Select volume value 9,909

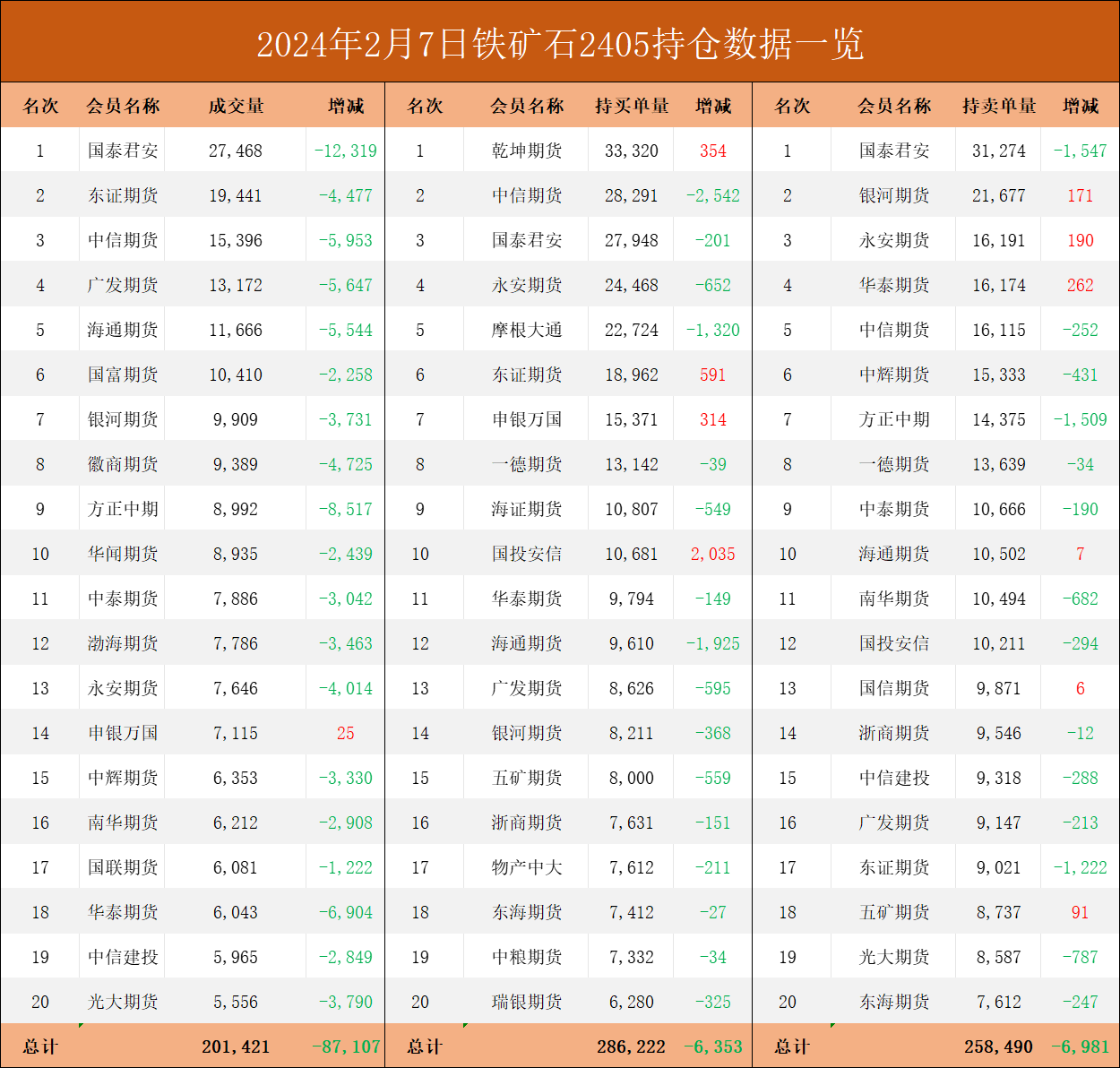(236, 419)
